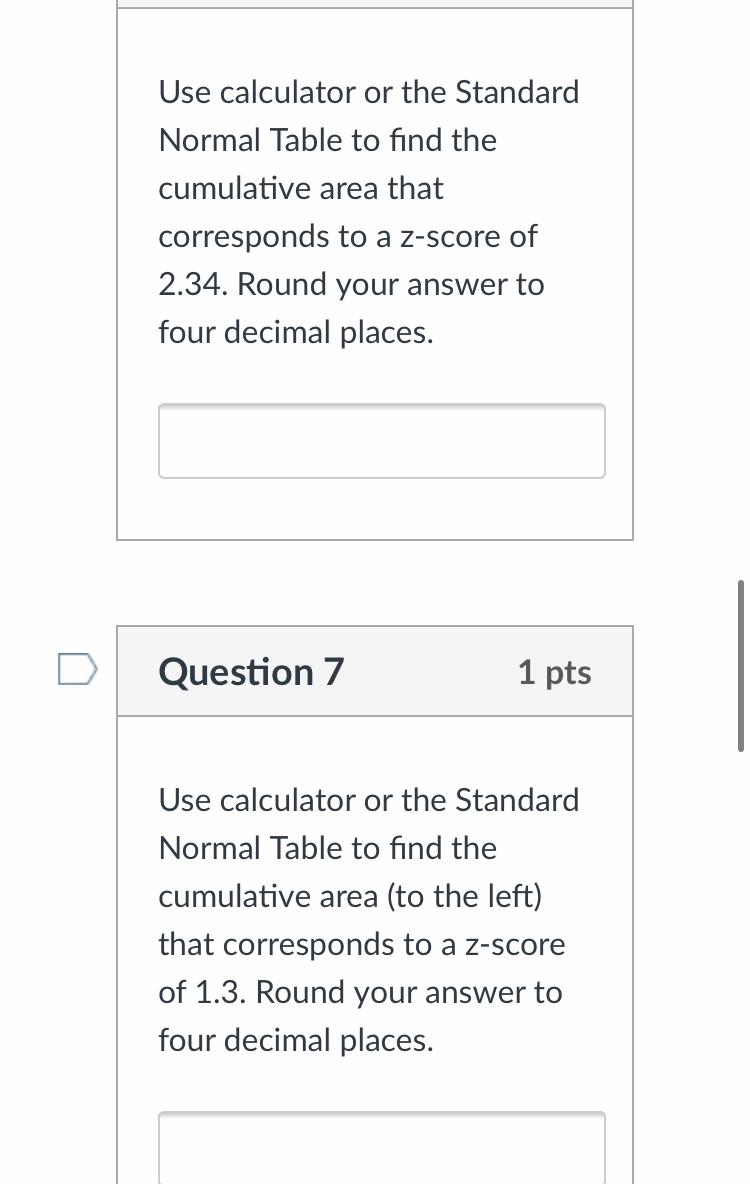
Task: Click the Question 7 heading text
Action: [x=251, y=672]
